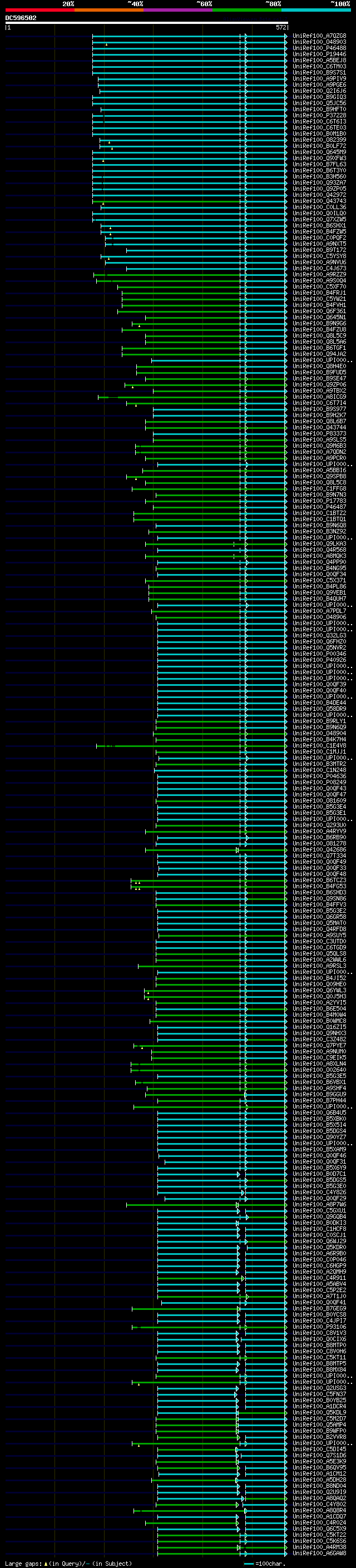Select the UniRef100_C1MJJ1 row label
The height and width of the screenshot is (1568, 356).
319,752
